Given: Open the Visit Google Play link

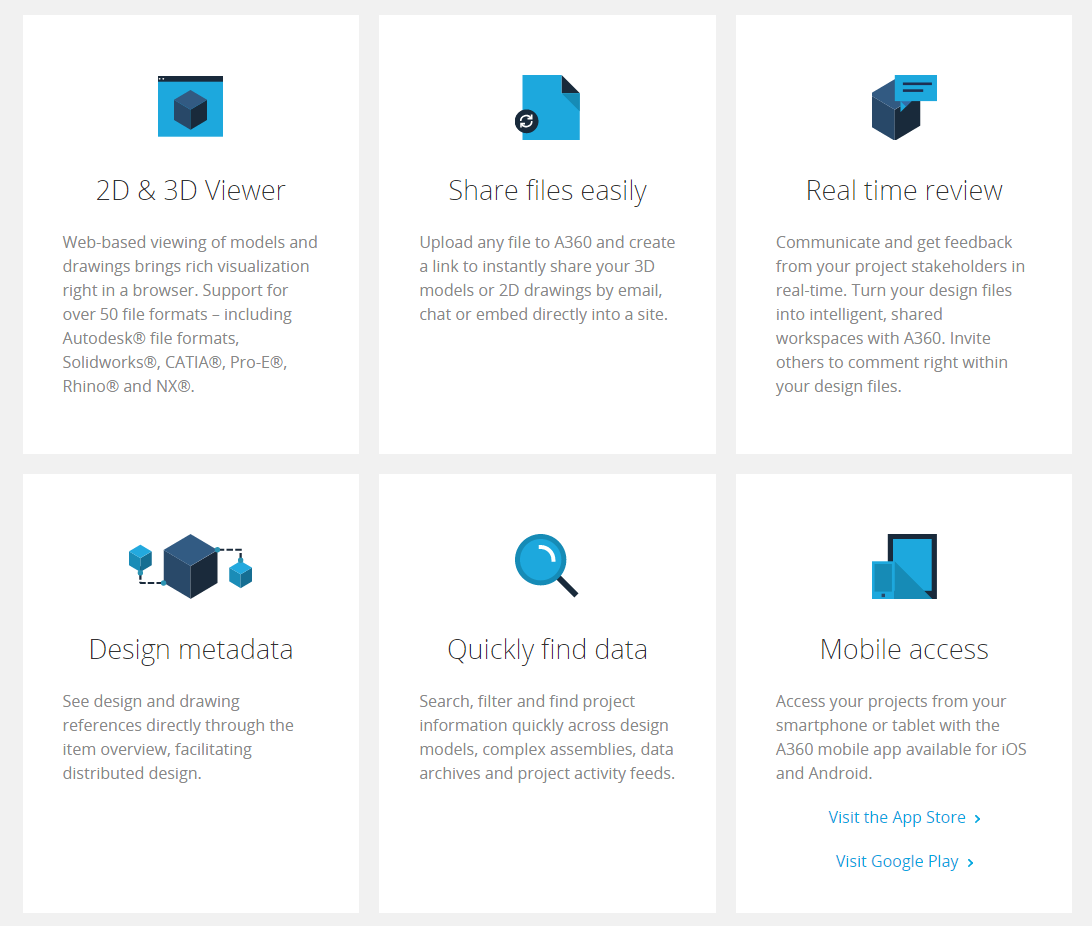Looking at the screenshot, I should (x=904, y=861).
